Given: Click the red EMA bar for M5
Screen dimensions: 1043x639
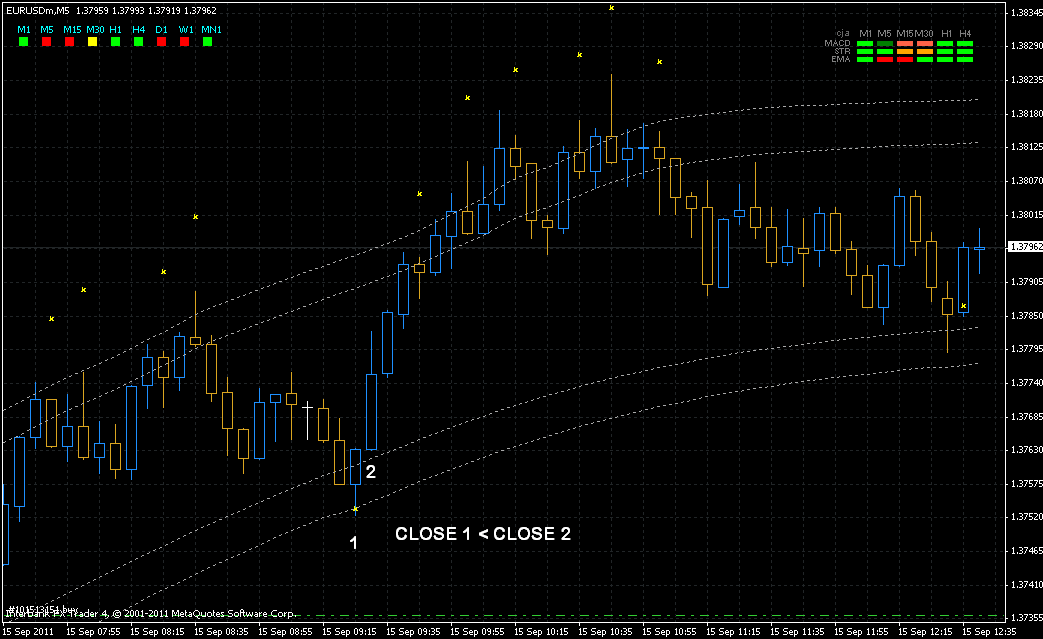Looking at the screenshot, I should [885, 59].
